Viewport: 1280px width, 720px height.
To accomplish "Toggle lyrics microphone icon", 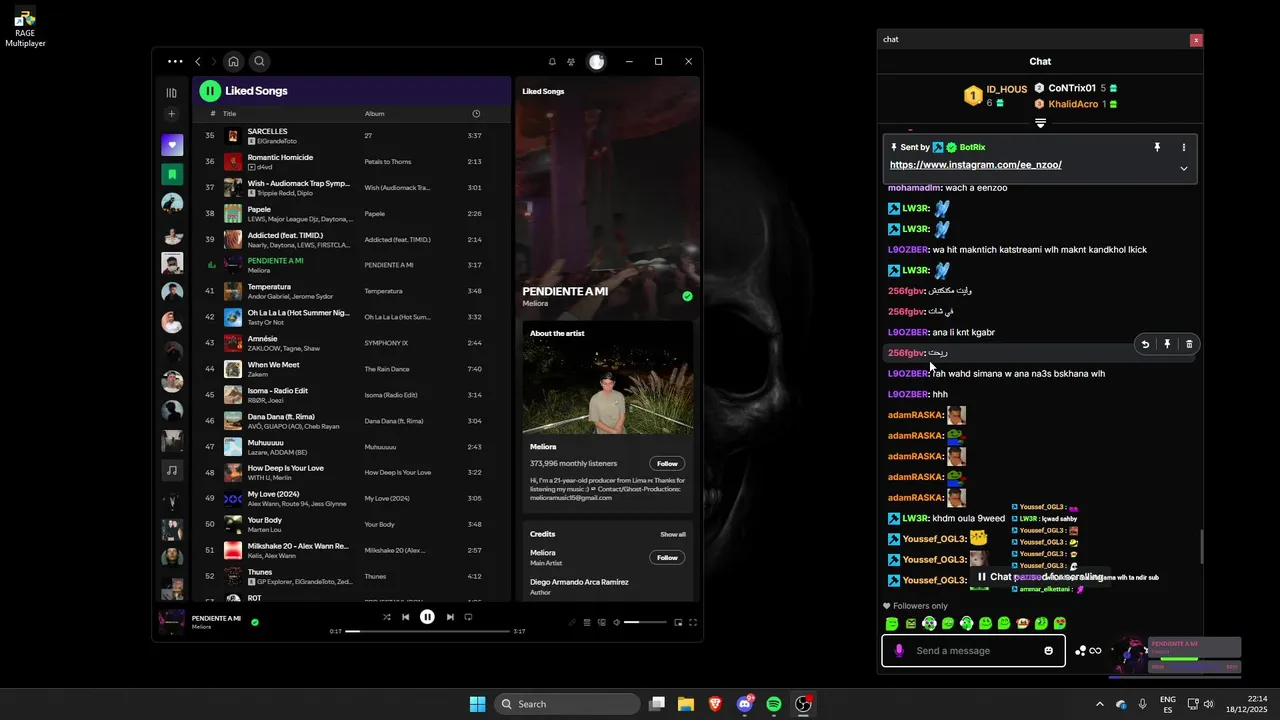I will [x=572, y=622].
